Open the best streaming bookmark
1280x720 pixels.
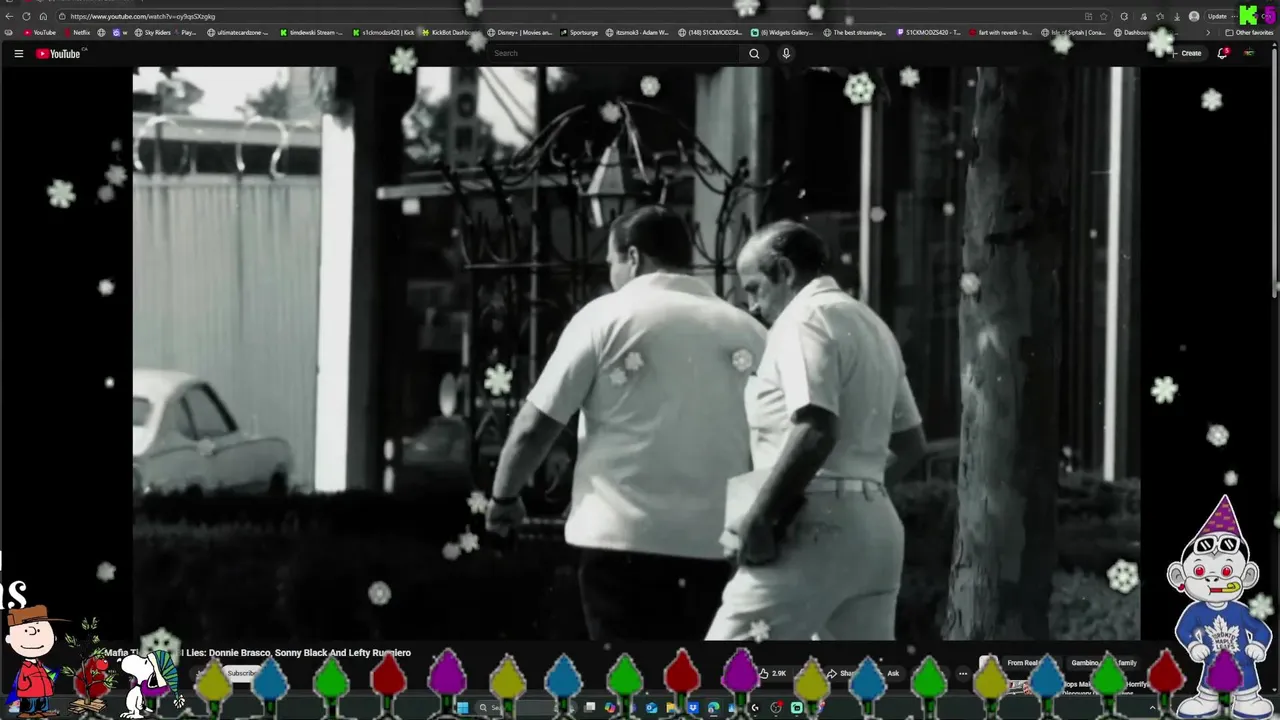(855, 32)
